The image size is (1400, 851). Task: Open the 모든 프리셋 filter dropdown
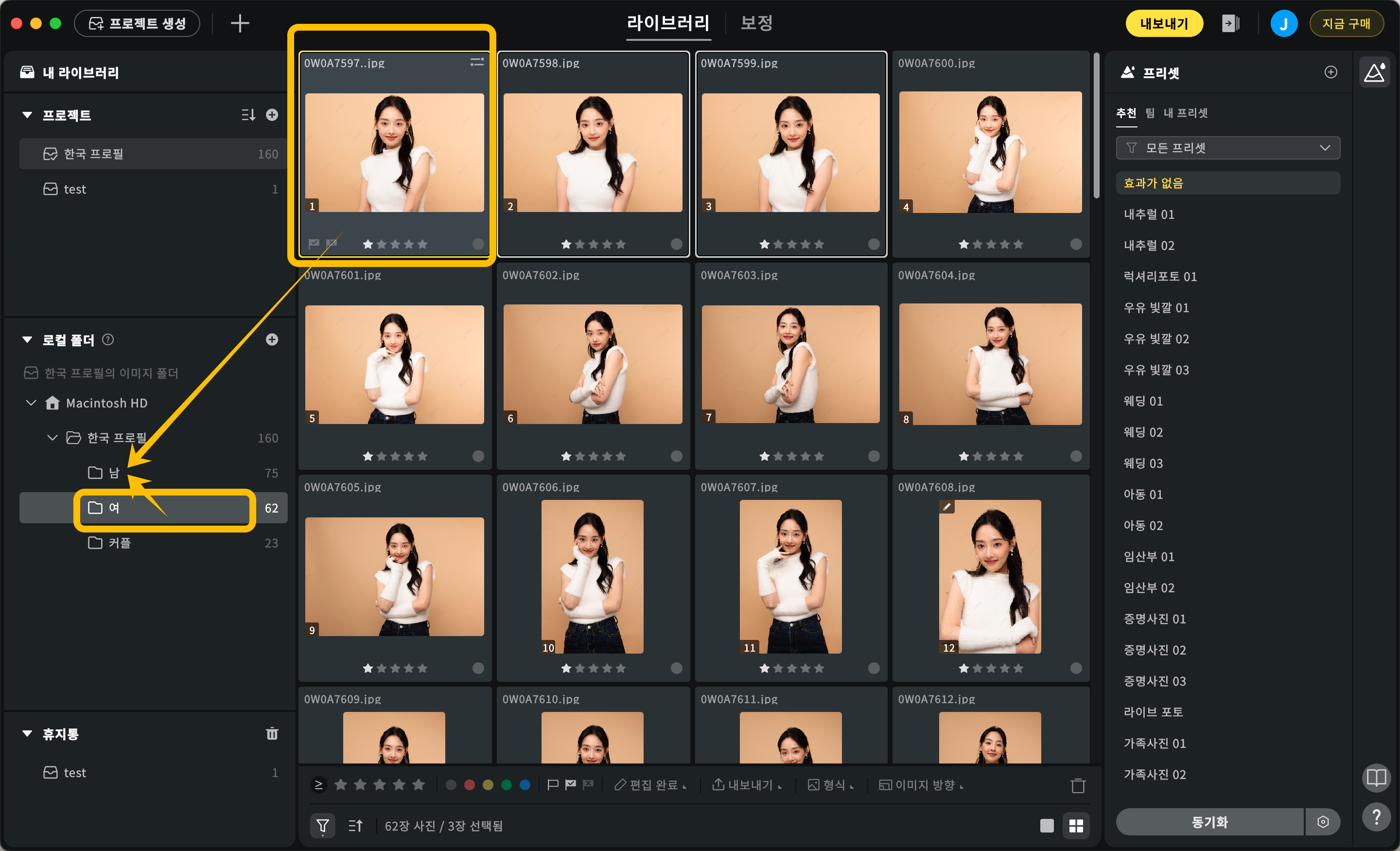click(x=1228, y=148)
